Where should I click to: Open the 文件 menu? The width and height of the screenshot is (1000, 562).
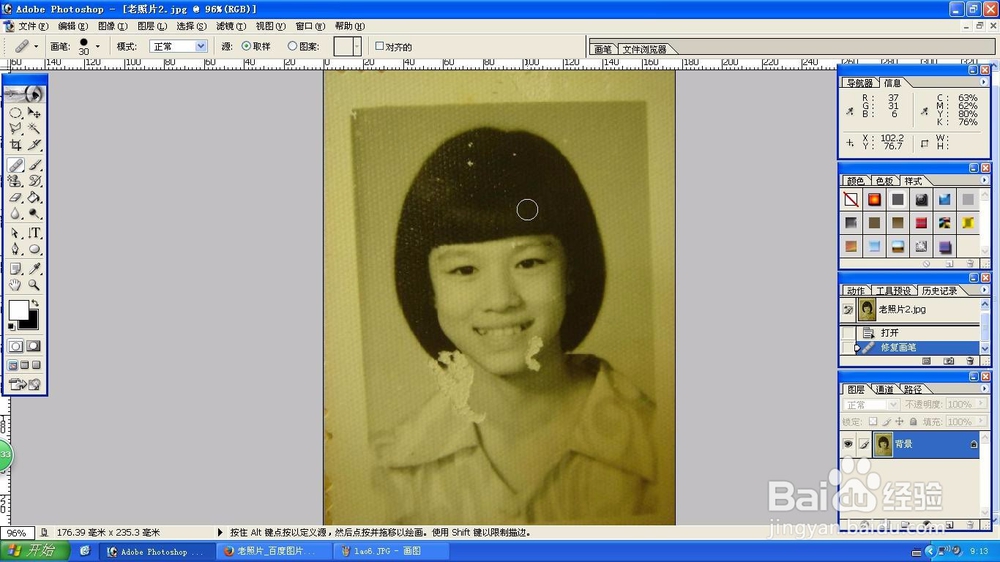click(33, 26)
